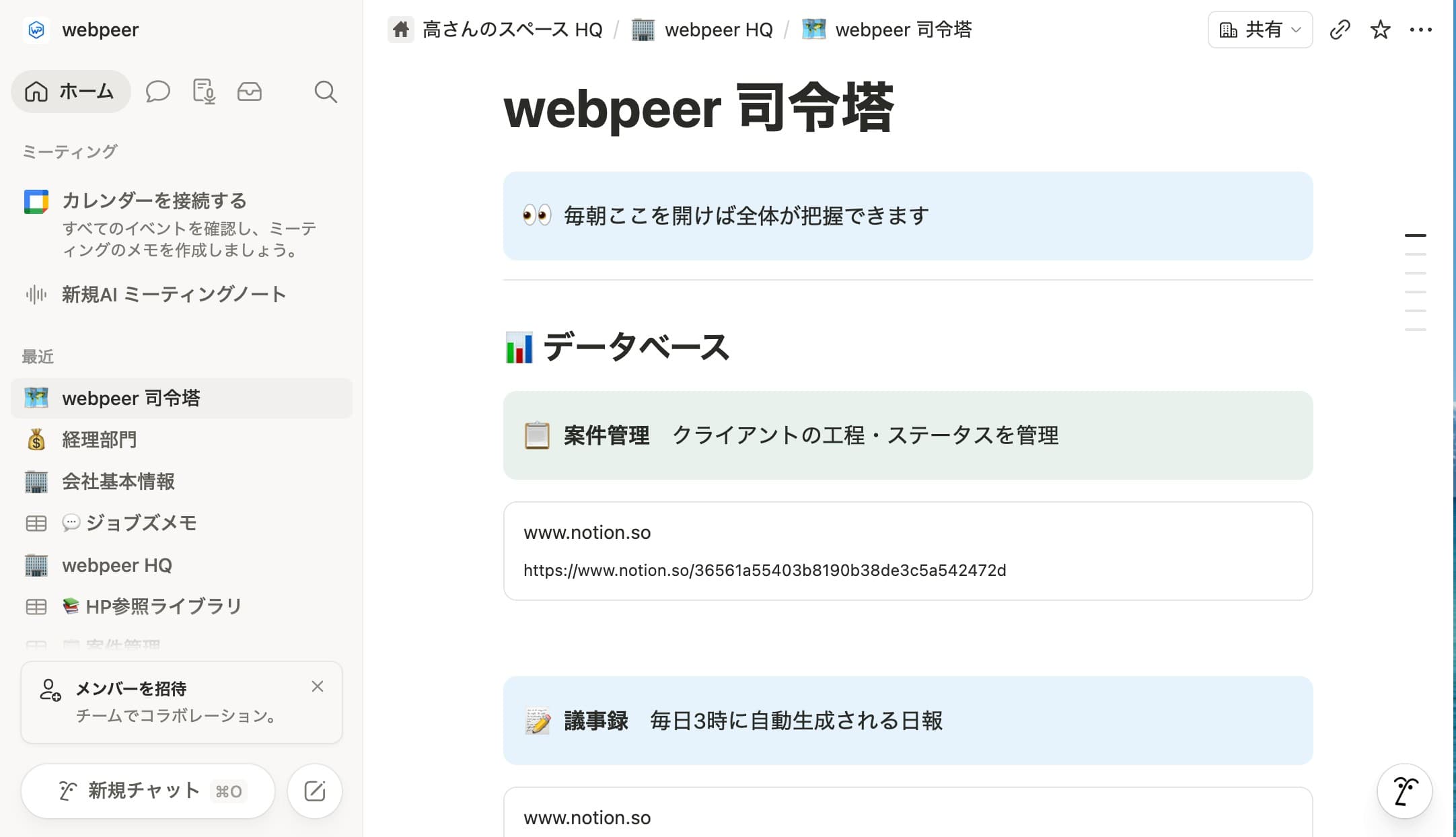Click the データベース heading
The width and height of the screenshot is (1456, 837).
(x=636, y=347)
